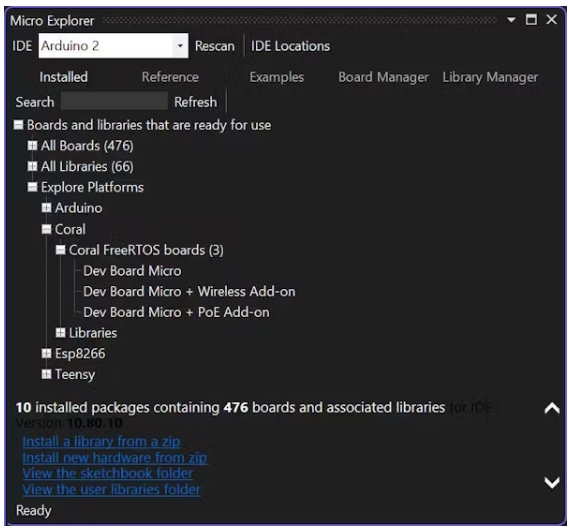Collapse the Coral platform node
The width and height of the screenshot is (570, 530).
(x=46, y=229)
